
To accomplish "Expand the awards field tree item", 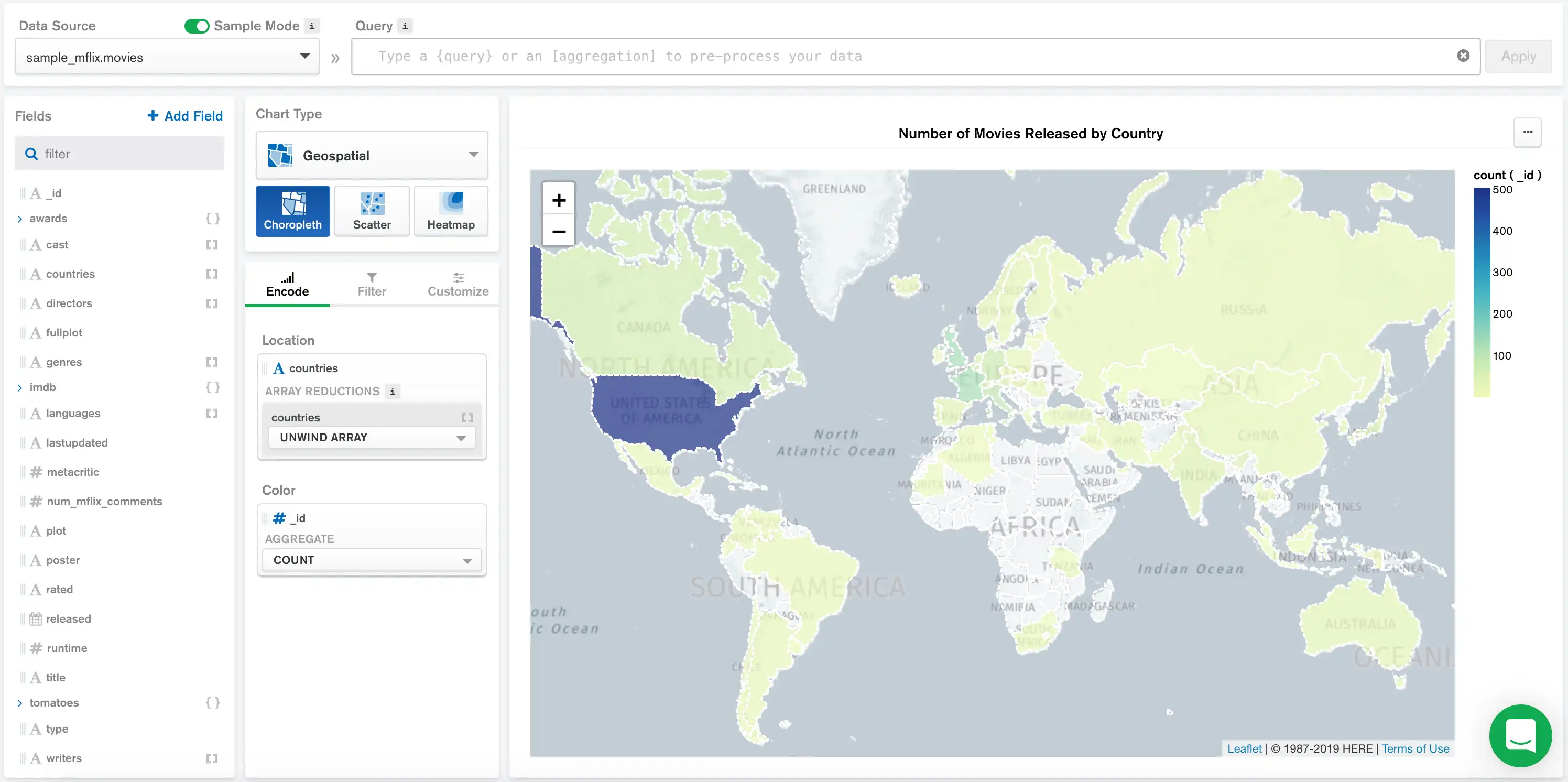I will [x=19, y=218].
